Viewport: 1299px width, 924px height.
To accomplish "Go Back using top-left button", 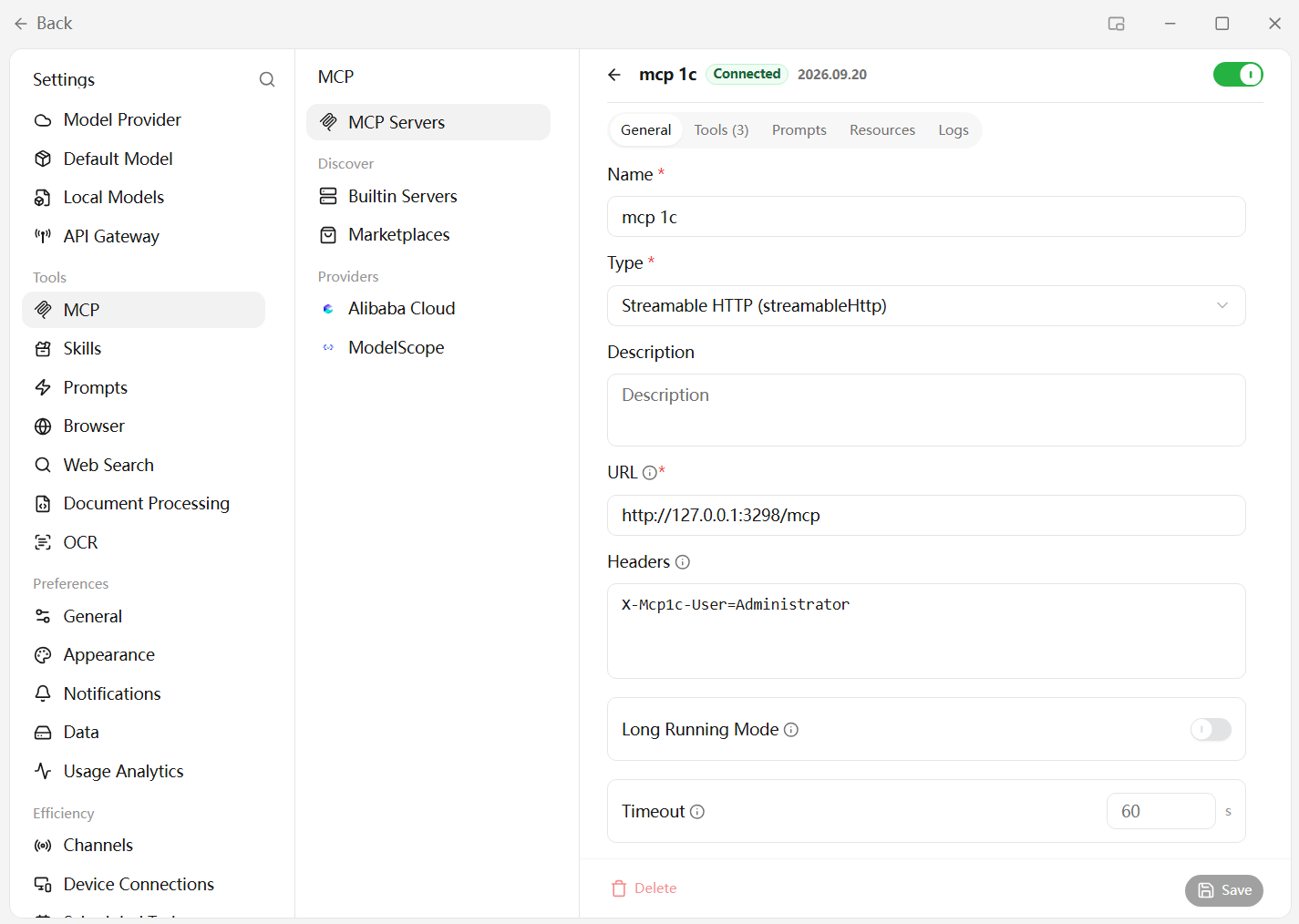I will point(43,24).
